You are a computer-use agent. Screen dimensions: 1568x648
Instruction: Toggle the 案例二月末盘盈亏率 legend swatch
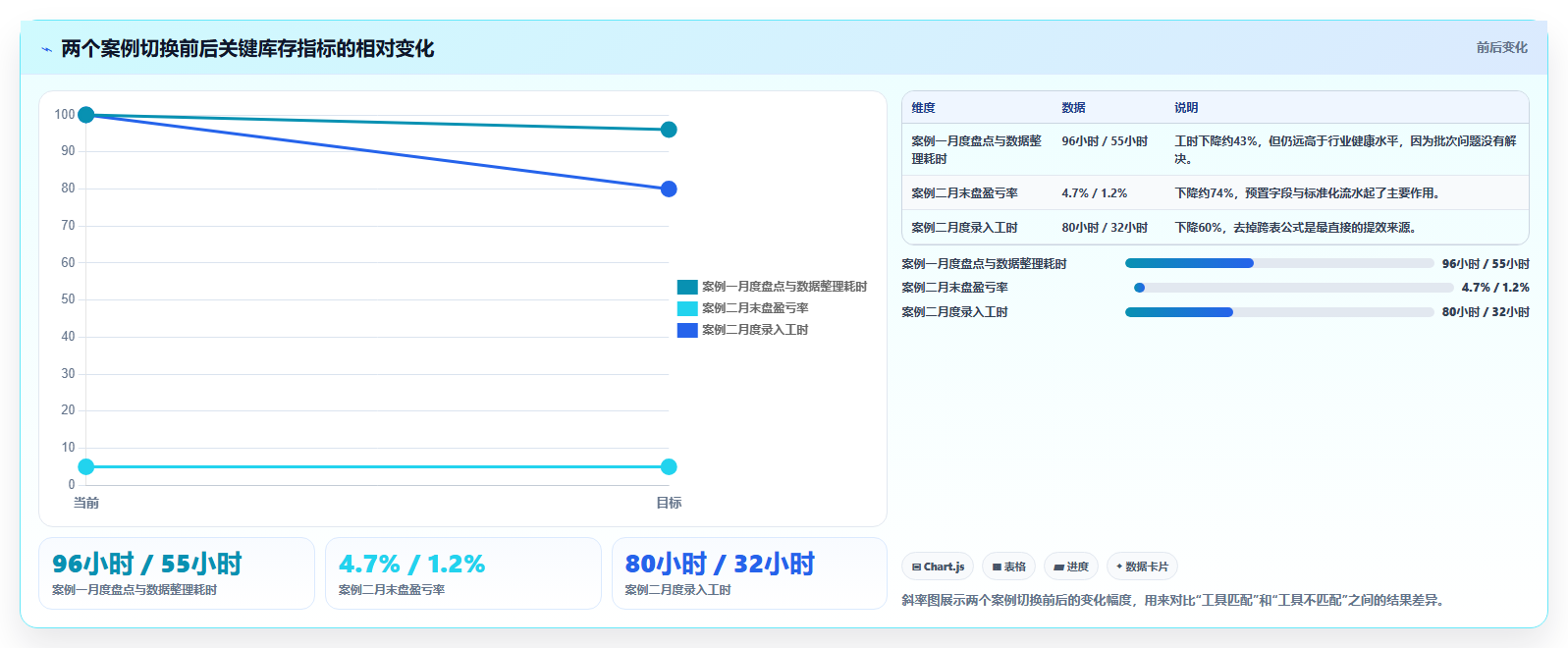687,308
